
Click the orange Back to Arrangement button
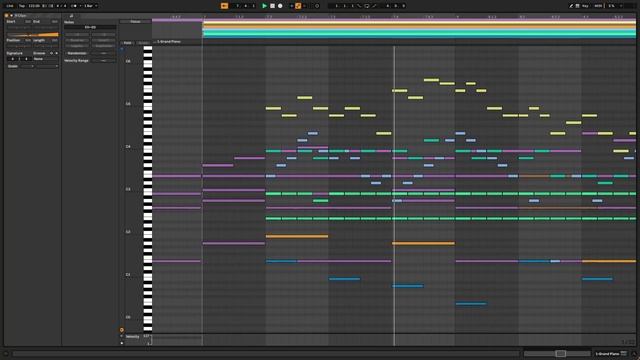pyautogui.click(x=224, y=6)
